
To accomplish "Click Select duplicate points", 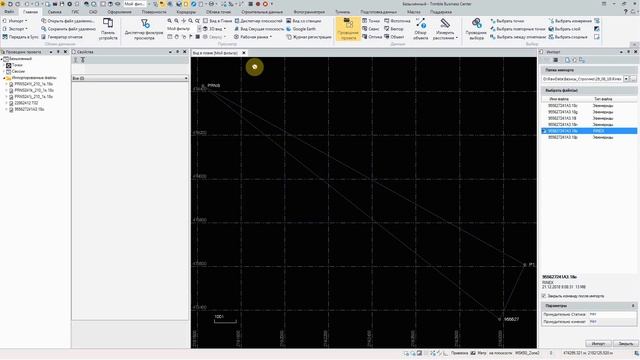I will click(x=518, y=29).
